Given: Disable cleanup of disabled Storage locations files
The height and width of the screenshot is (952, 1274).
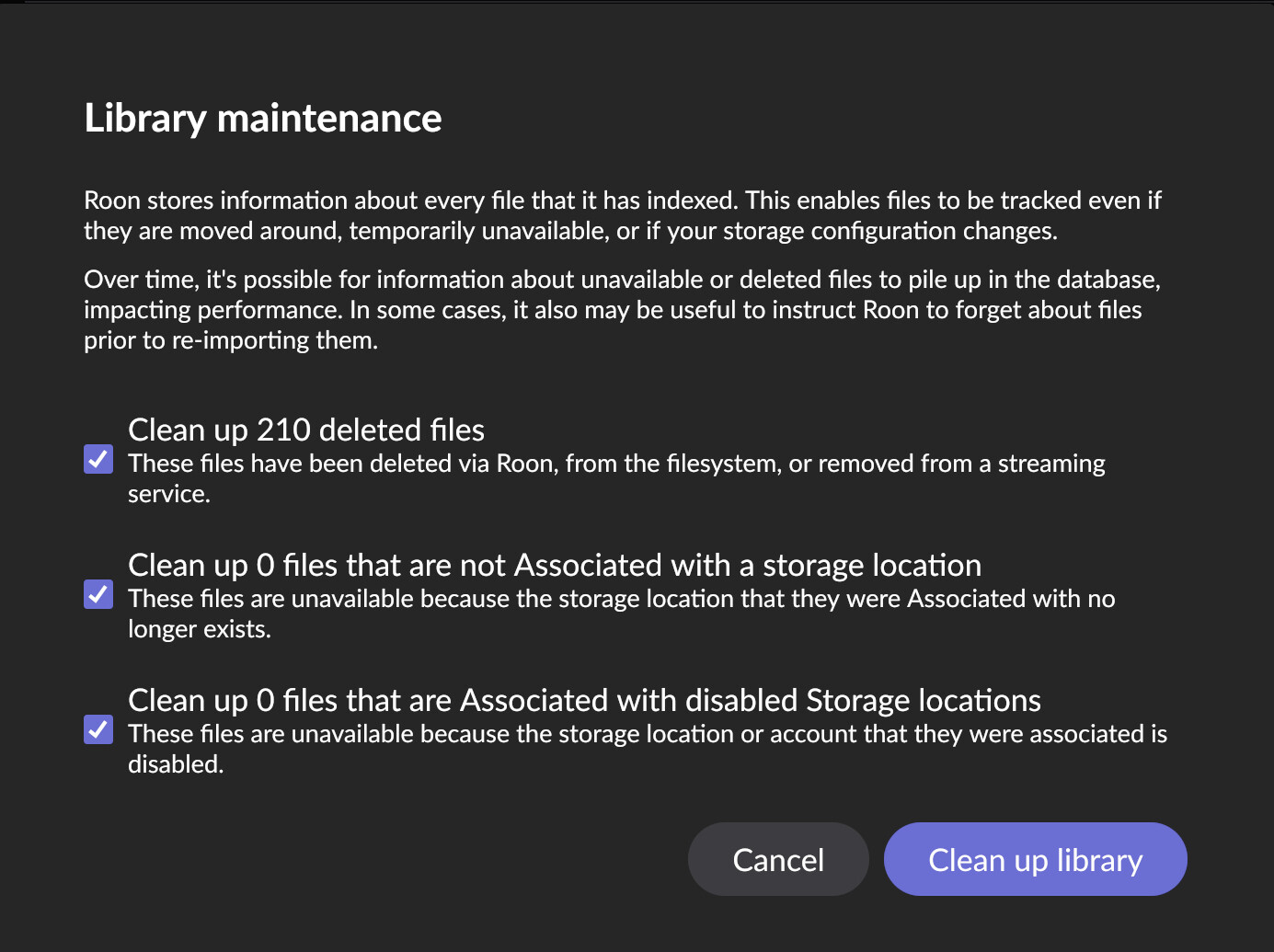Looking at the screenshot, I should [98, 729].
